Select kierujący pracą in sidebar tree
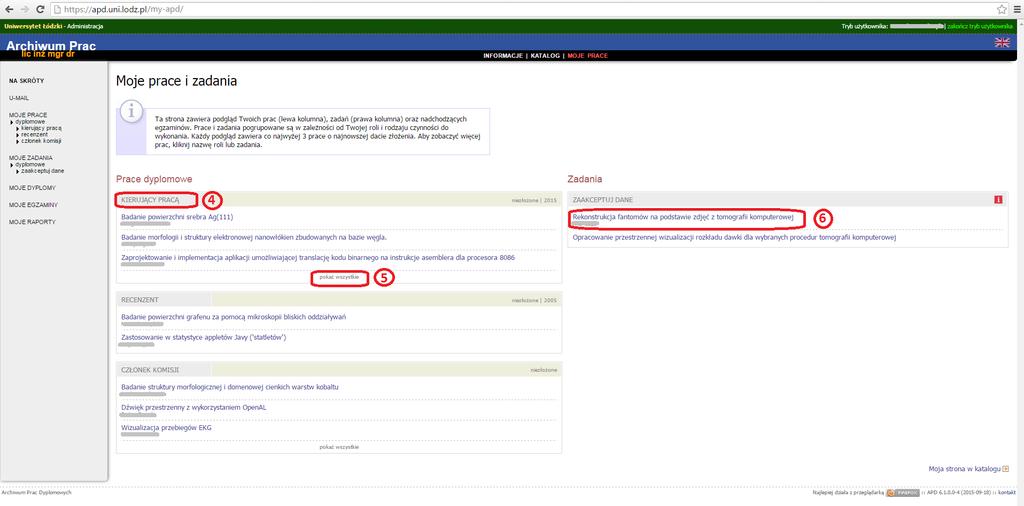Screen dimensions: 1024x506 click(x=41, y=129)
